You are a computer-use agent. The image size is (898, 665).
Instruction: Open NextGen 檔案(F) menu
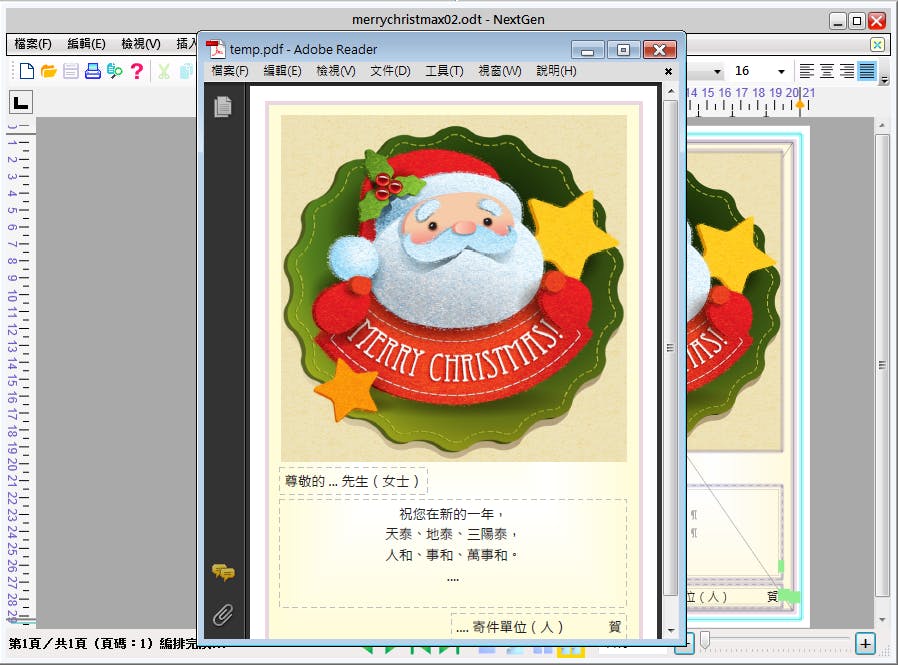point(33,44)
